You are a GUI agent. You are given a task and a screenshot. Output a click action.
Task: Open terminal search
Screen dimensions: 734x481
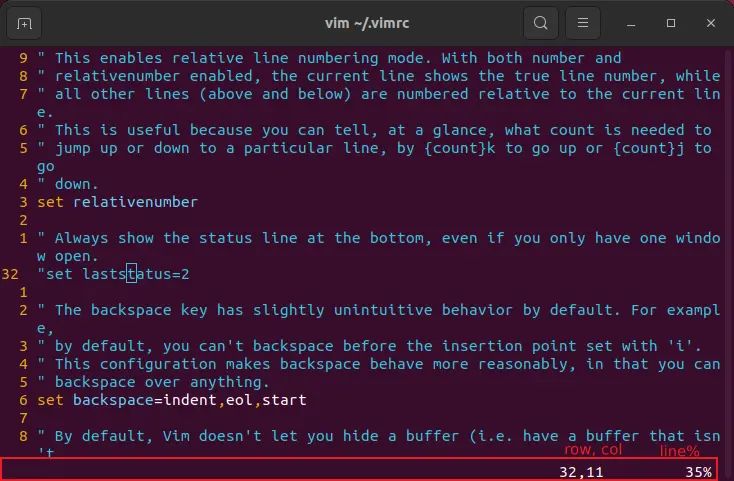(x=541, y=23)
